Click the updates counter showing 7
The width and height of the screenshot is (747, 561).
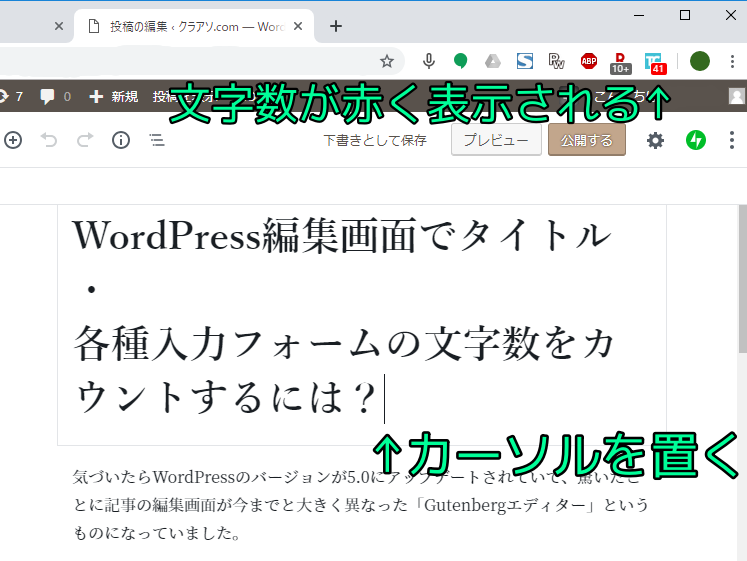point(11,97)
